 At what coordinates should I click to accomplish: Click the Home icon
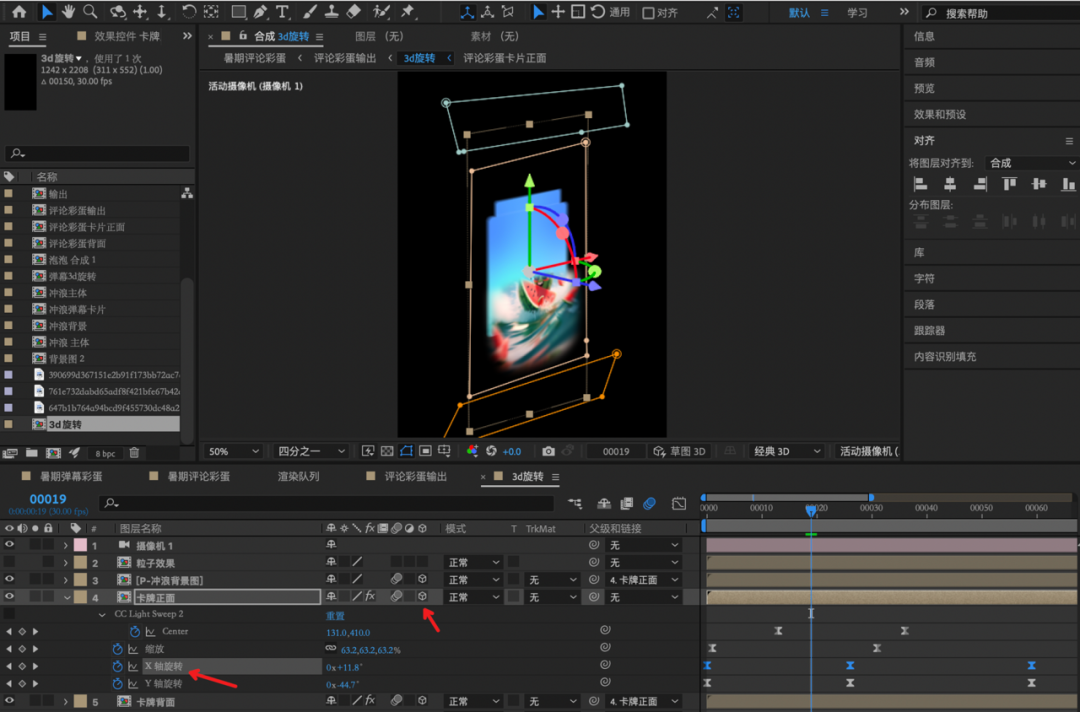pyautogui.click(x=18, y=12)
